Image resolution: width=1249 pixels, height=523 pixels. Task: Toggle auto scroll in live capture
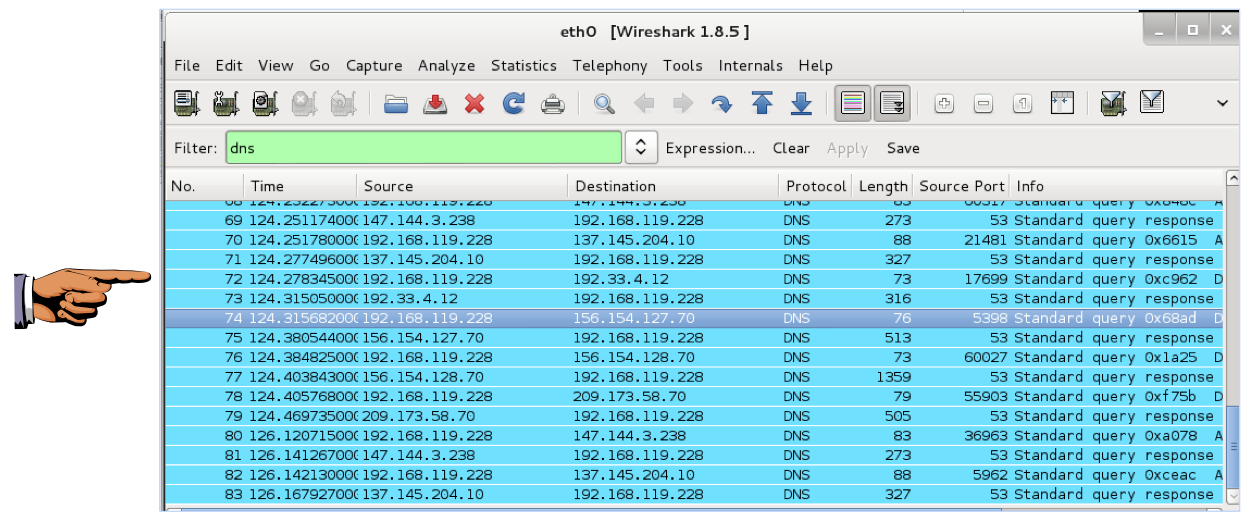[892, 103]
